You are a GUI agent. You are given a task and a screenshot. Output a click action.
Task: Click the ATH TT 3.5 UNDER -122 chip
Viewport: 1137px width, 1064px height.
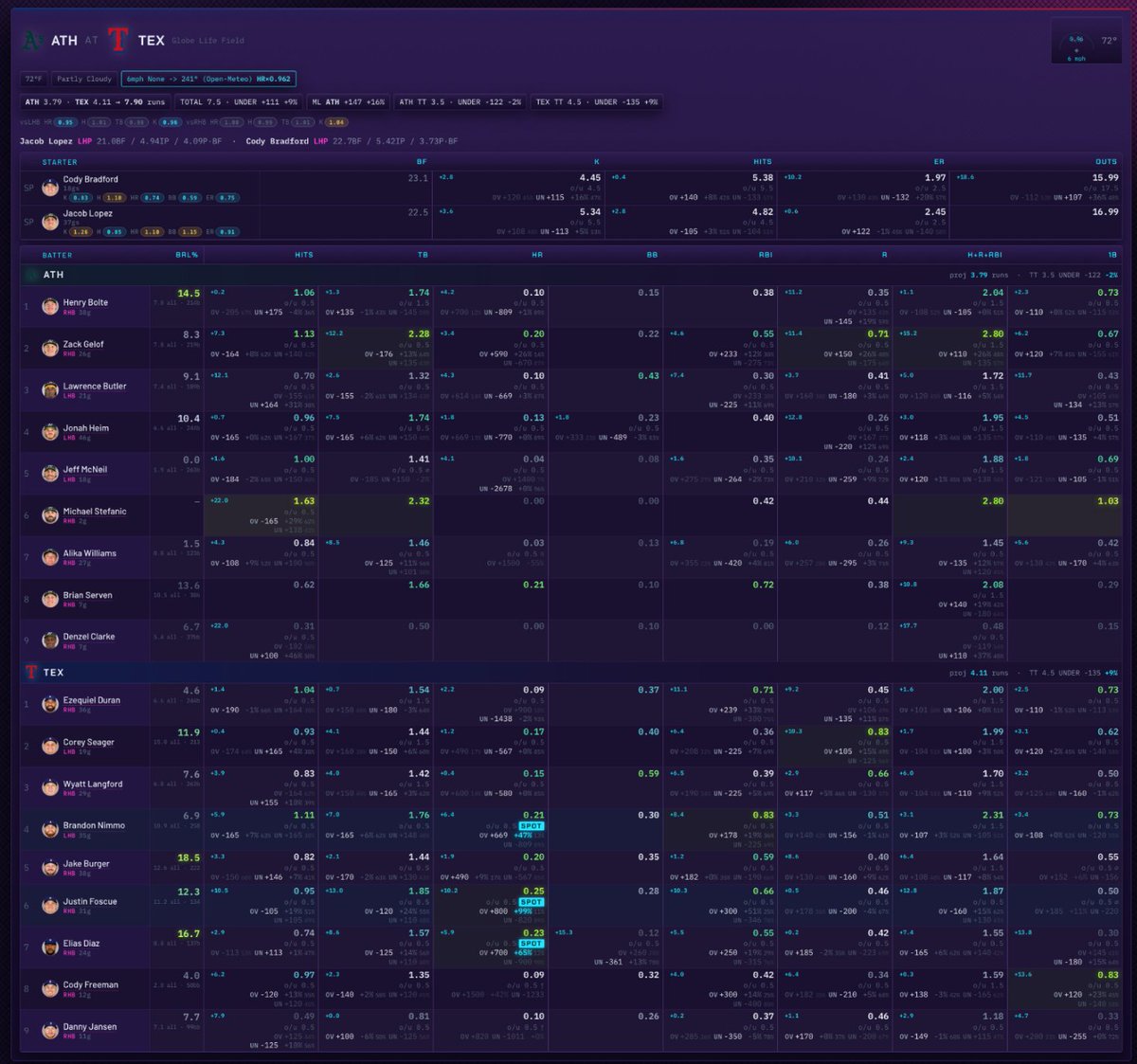(460, 101)
